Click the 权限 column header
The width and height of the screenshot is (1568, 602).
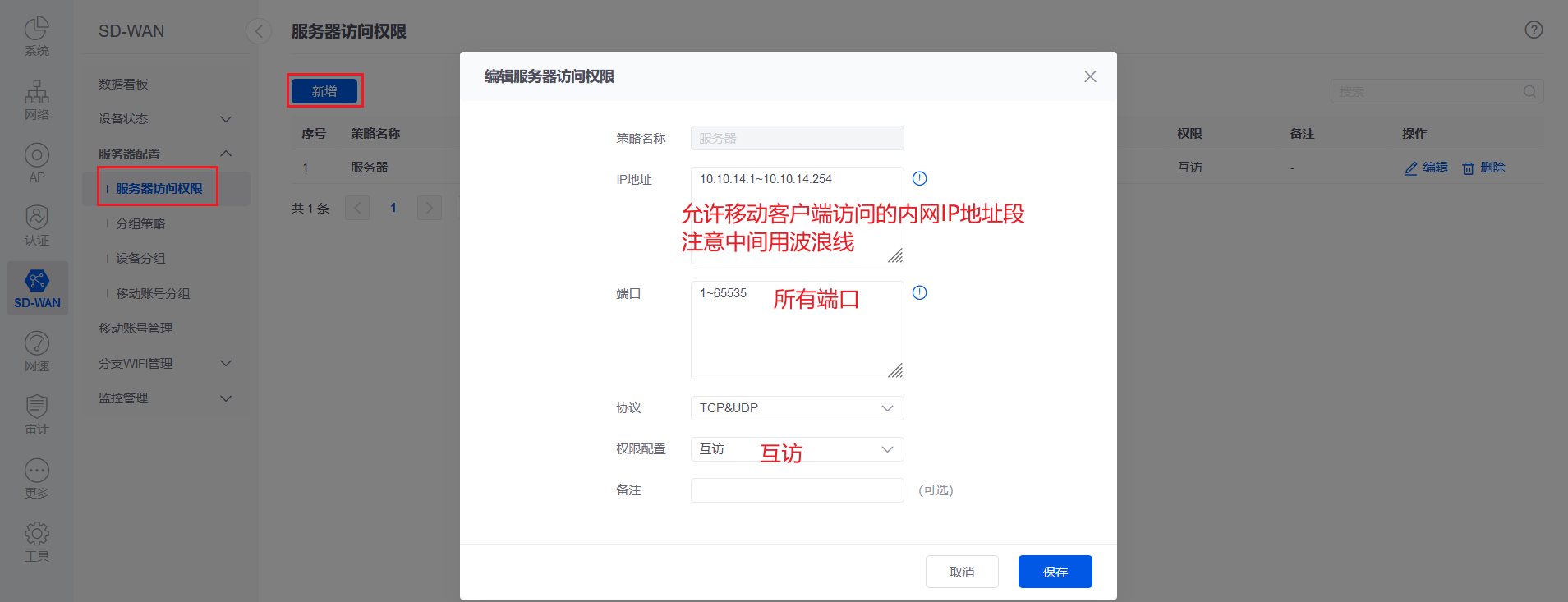click(1189, 133)
